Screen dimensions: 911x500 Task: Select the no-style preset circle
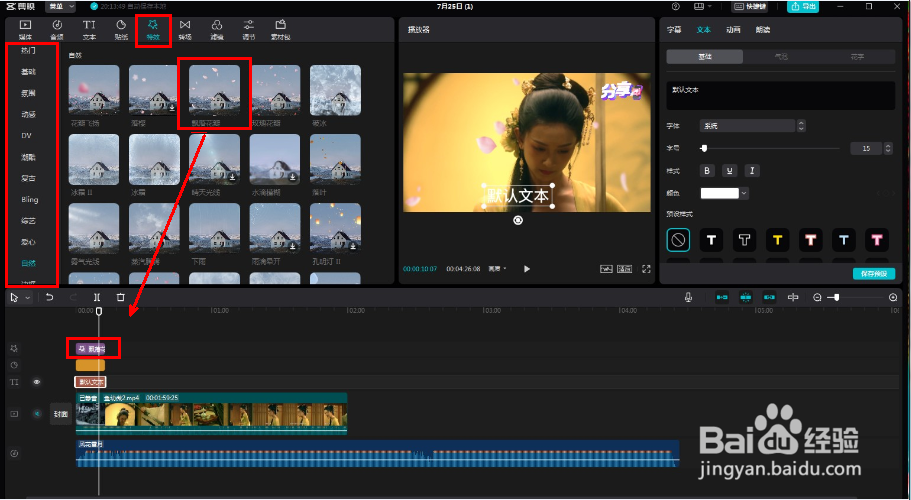[x=678, y=240]
